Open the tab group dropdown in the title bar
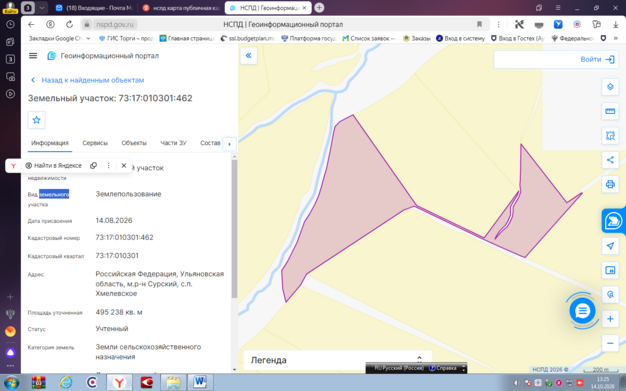This screenshot has height=391, width=626. tap(42, 8)
